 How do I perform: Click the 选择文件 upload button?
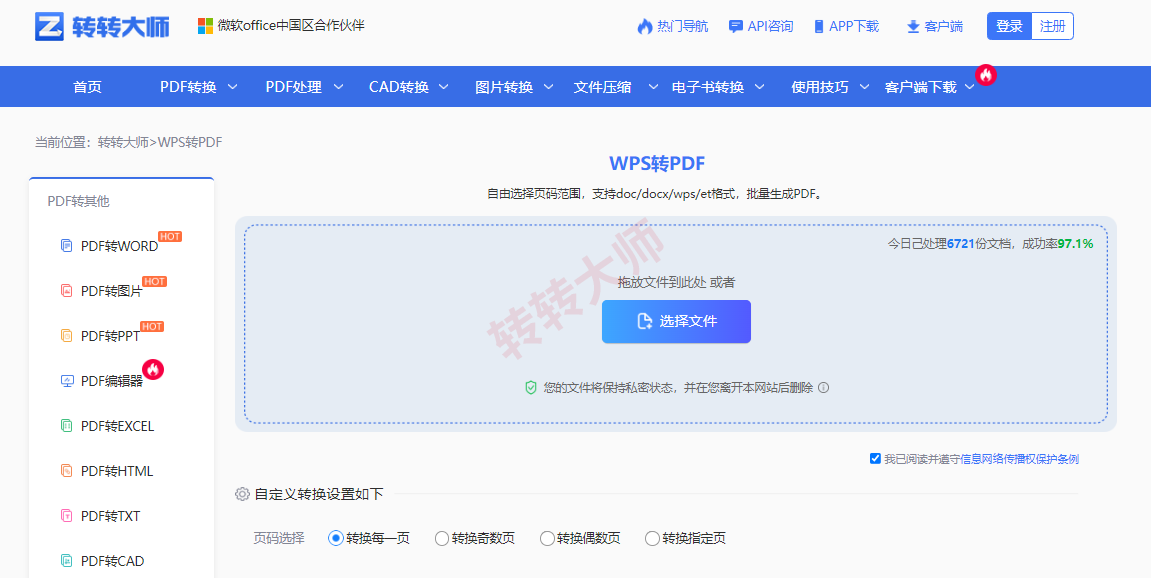pos(676,321)
